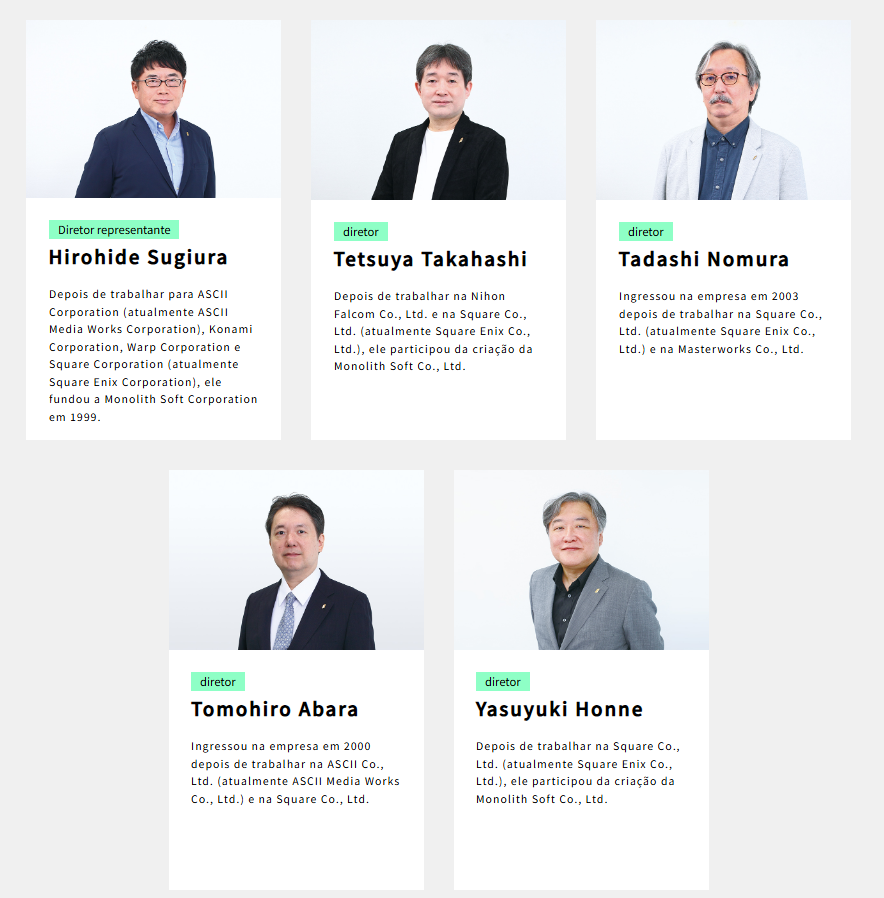This screenshot has width=884, height=898.
Task: Select the Tomohiro Abara name heading
Action: (274, 710)
